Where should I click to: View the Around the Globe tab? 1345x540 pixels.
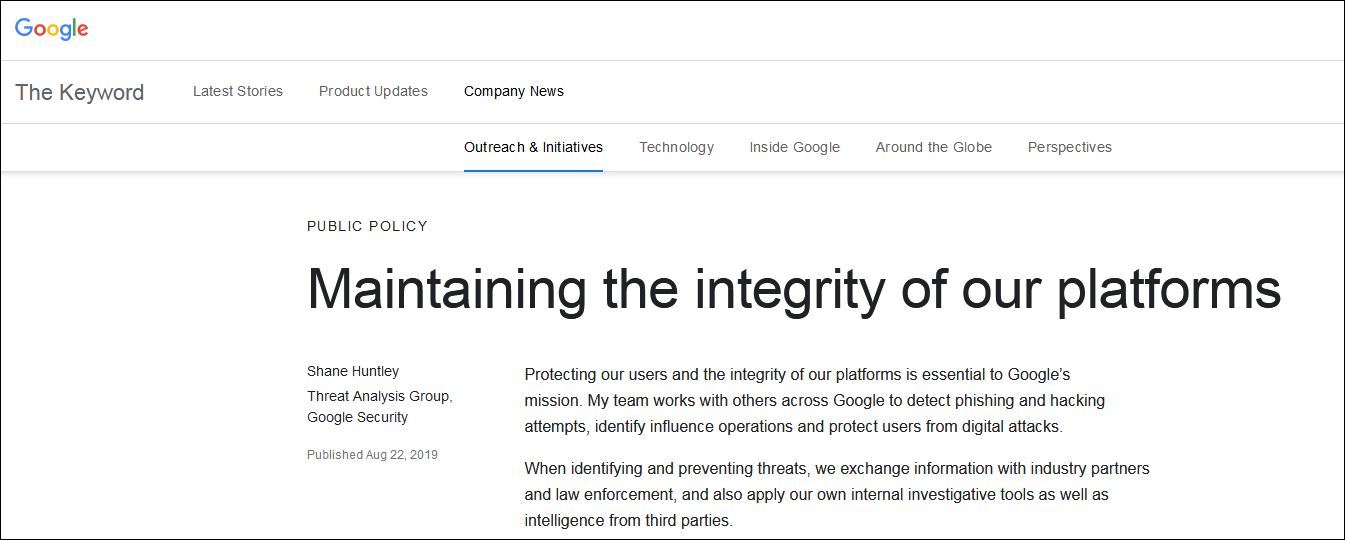pyautogui.click(x=933, y=147)
